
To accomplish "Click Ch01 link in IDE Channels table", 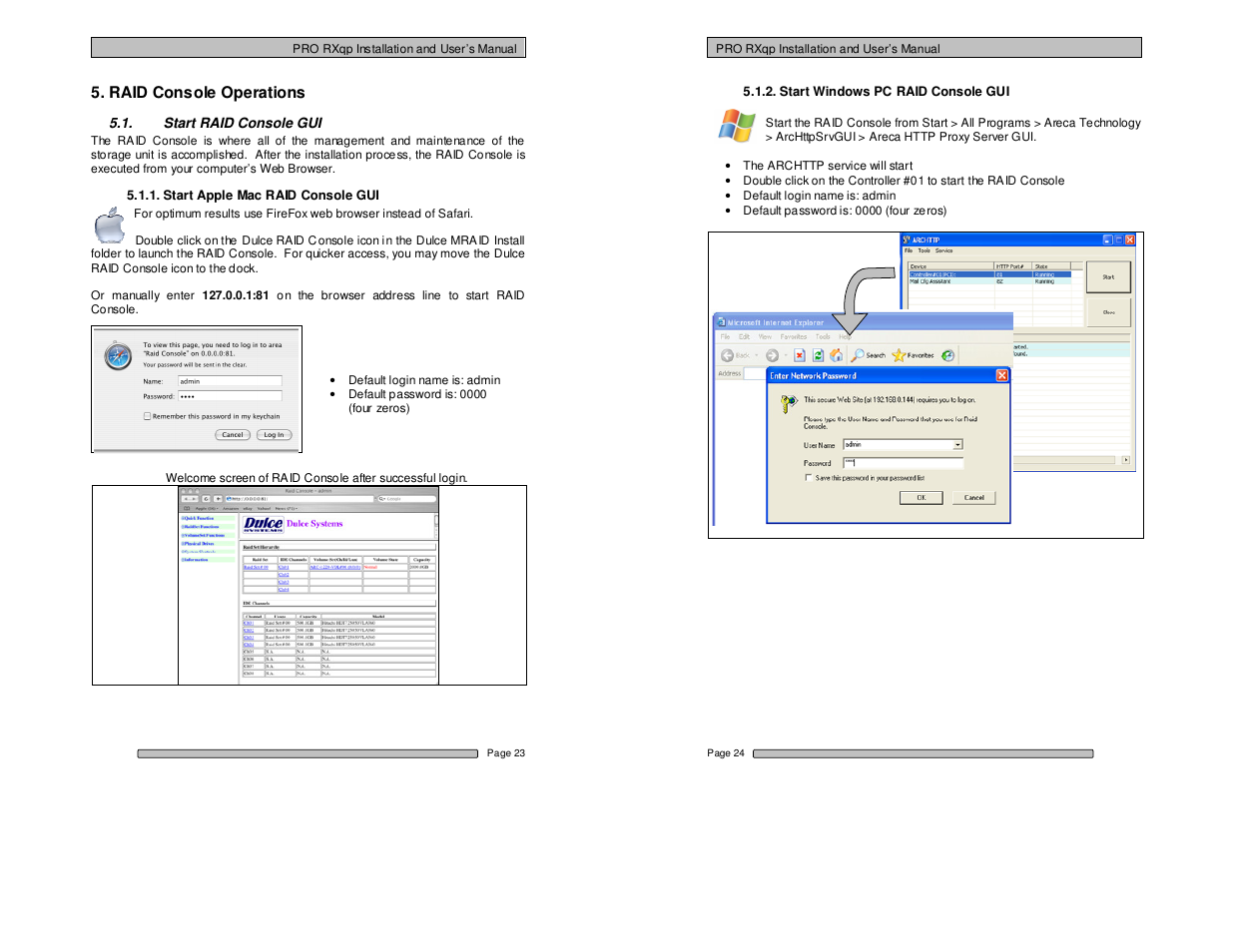I will (x=249, y=623).
